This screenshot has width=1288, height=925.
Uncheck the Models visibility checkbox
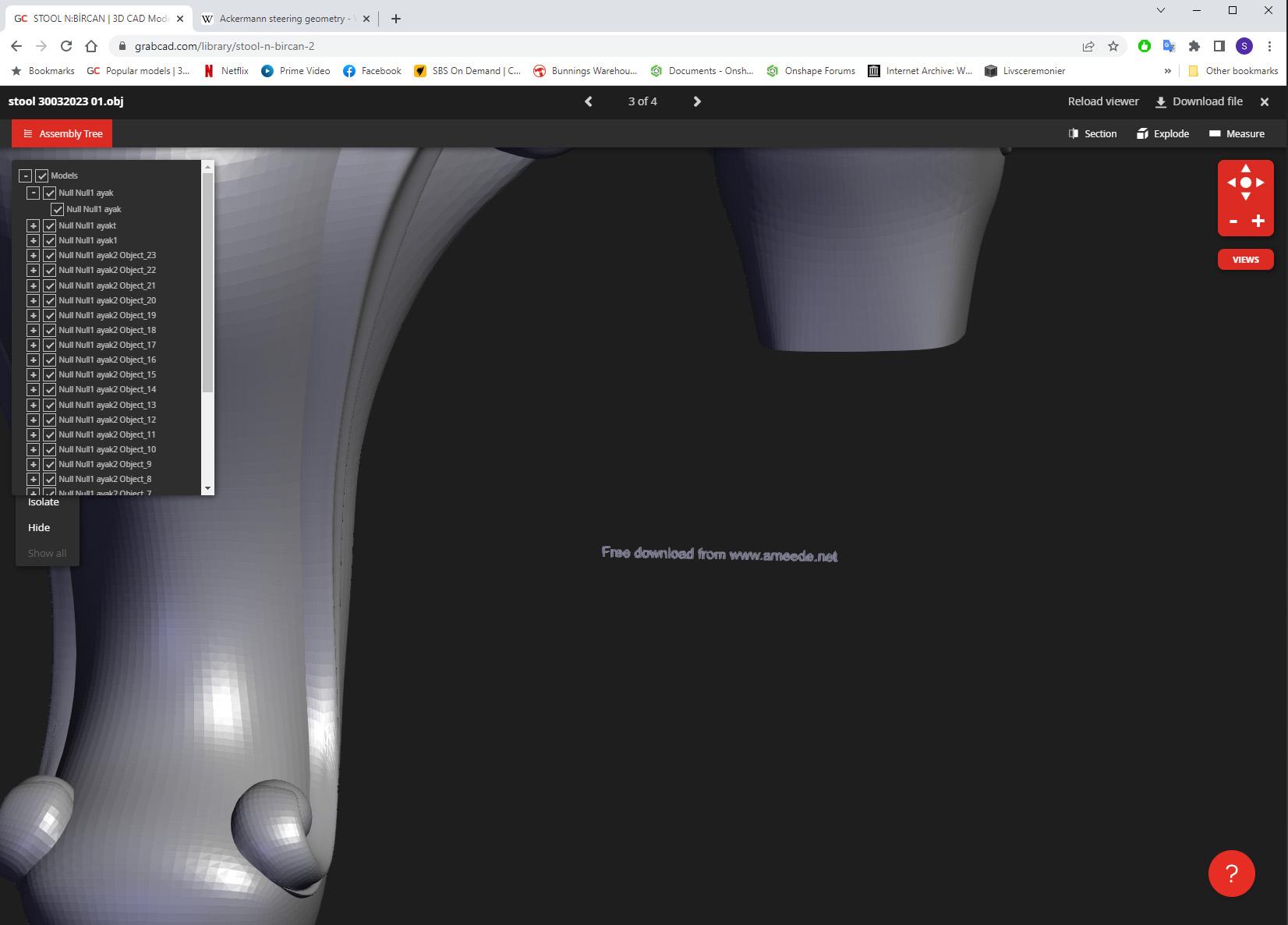point(41,175)
